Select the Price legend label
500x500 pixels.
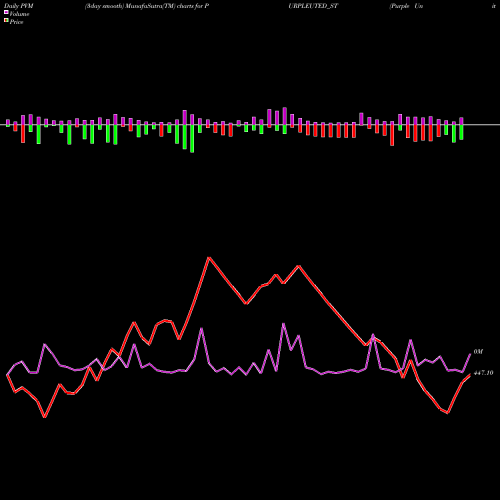(x=16, y=22)
